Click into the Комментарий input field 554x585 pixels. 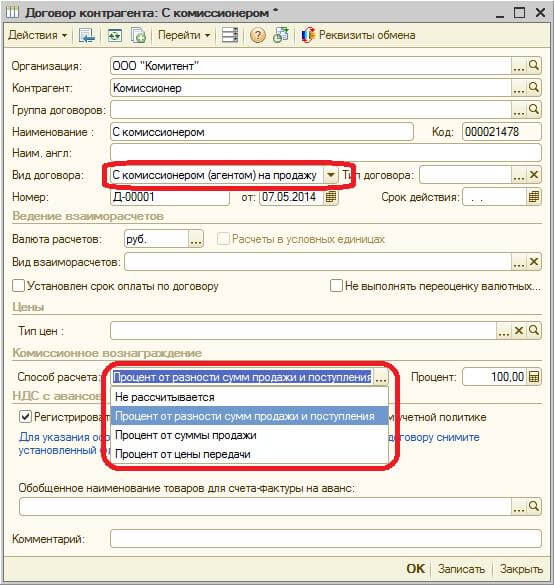tap(326, 539)
